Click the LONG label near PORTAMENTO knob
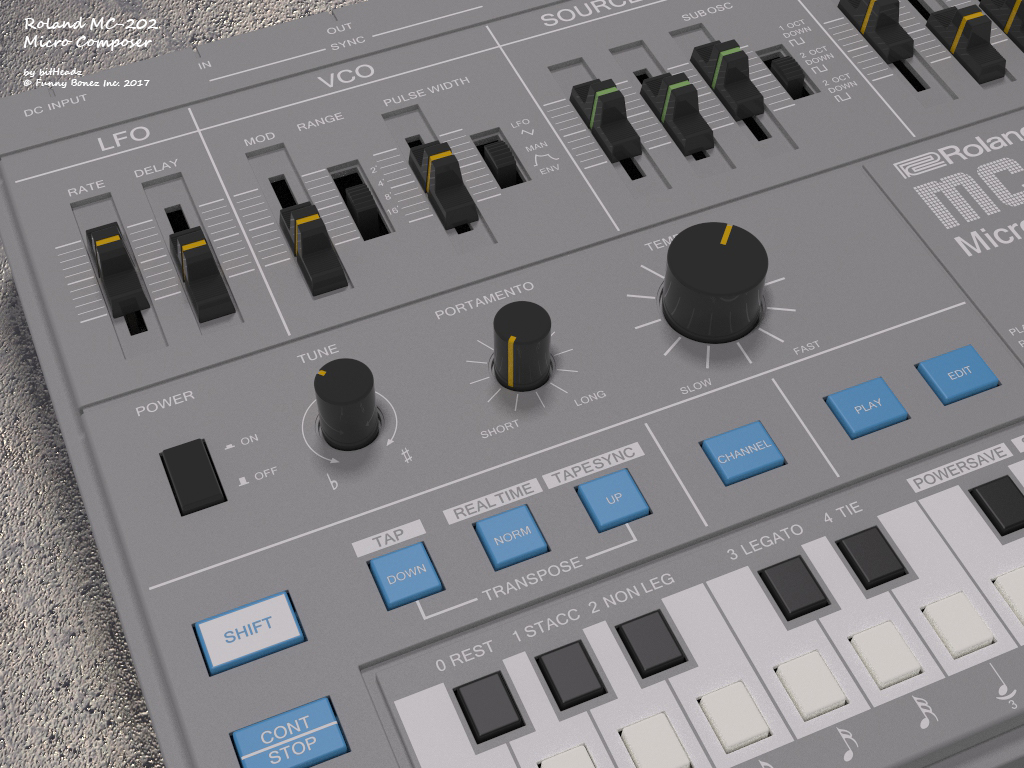The image size is (1024, 768). 590,398
